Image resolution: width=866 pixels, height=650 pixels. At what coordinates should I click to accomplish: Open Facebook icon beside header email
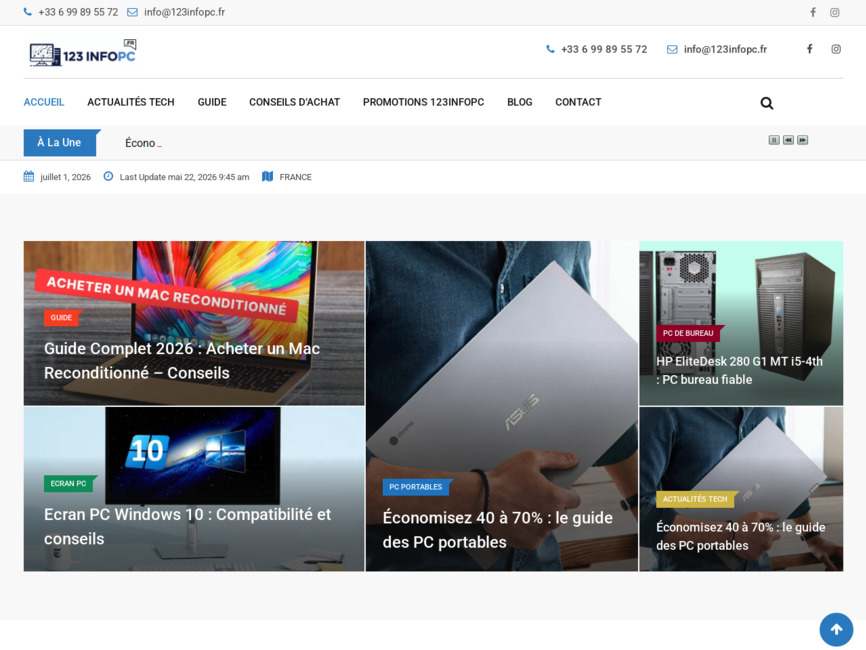(810, 49)
